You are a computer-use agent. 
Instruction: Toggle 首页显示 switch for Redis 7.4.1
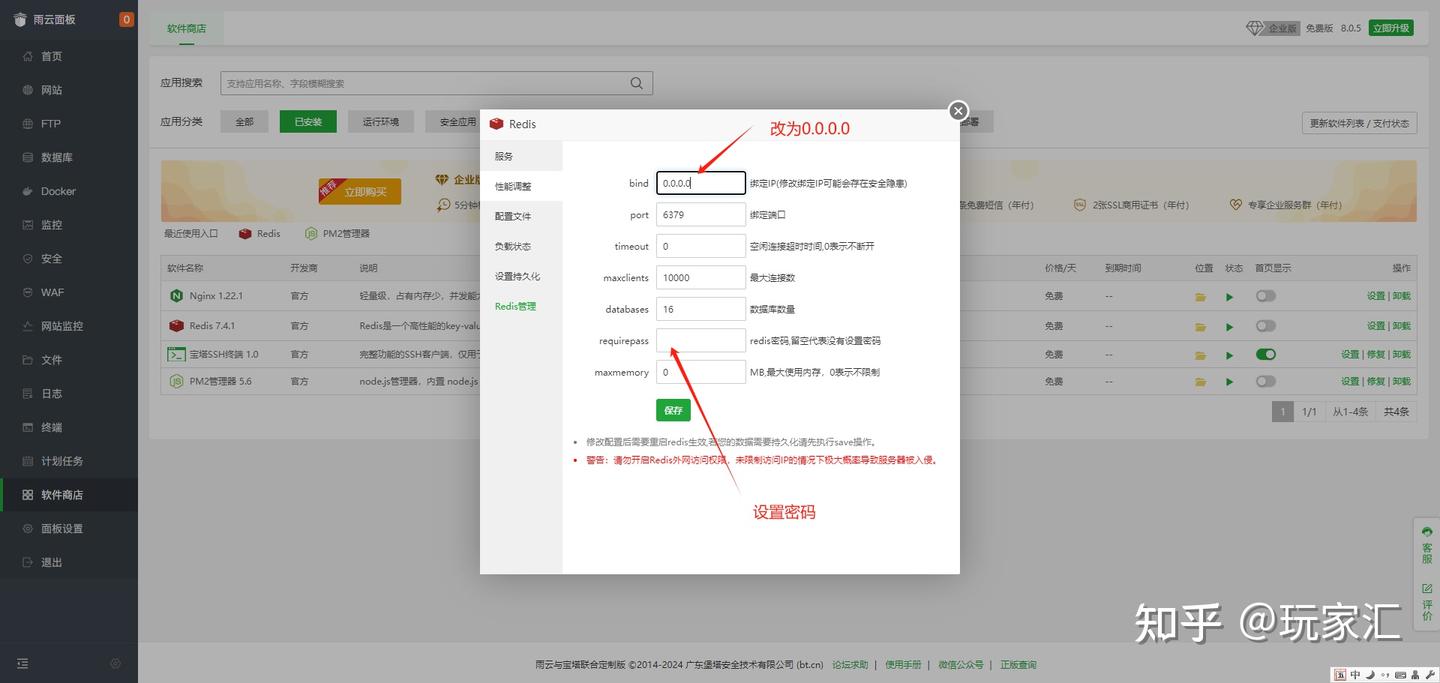tap(1266, 326)
